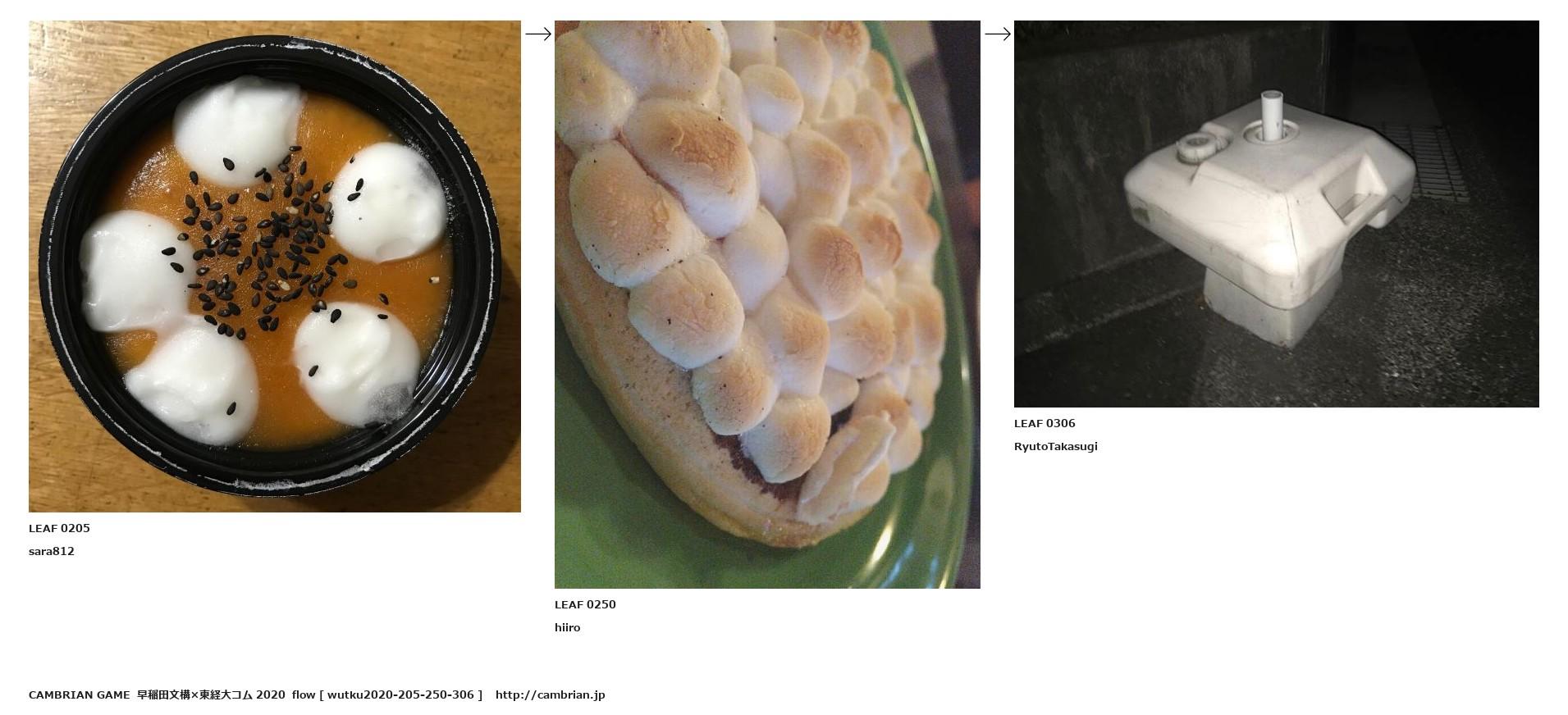Click the LEAF 0306 label
This screenshot has height=715, width=1568.
coord(1045,423)
